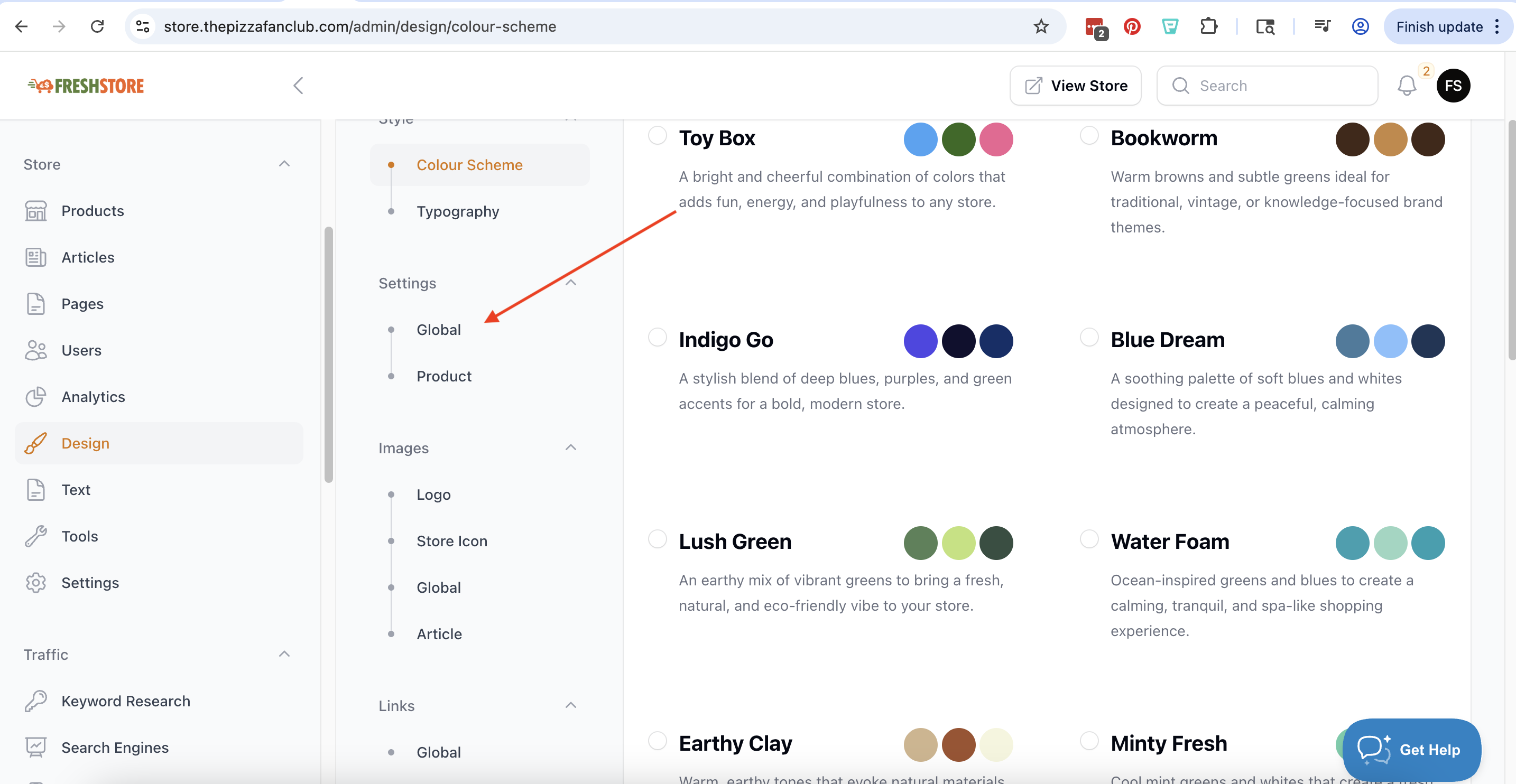Click the notification bell icon
The width and height of the screenshot is (1516, 784).
1407,86
